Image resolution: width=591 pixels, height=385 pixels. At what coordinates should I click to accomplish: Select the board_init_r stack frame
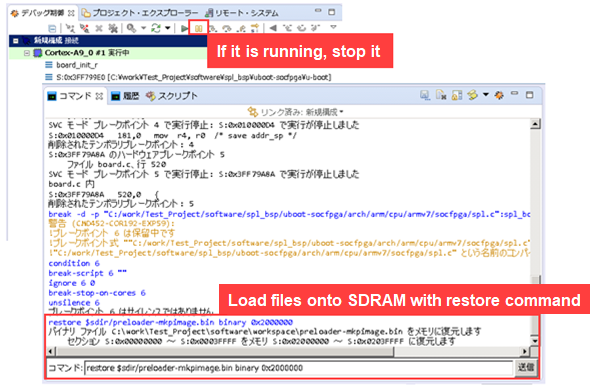tap(77, 65)
